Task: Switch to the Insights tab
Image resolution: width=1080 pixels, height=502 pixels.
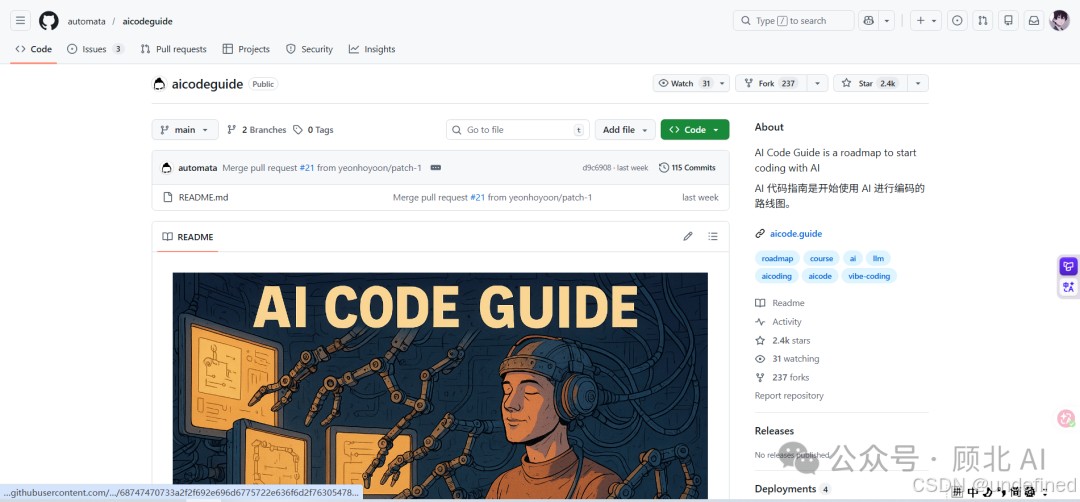Action: click(x=372, y=49)
